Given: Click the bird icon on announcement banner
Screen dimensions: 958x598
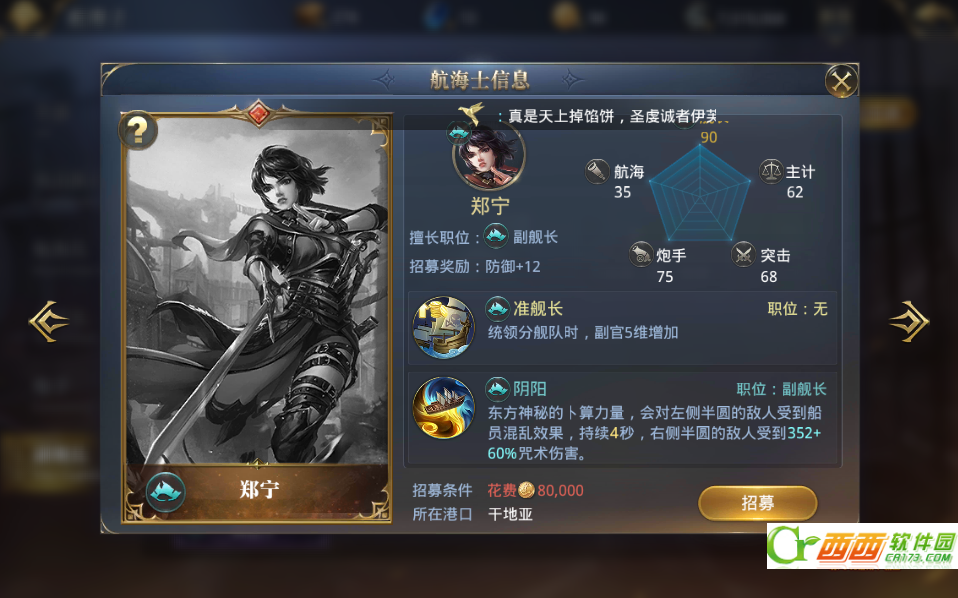Looking at the screenshot, I should coord(472,113).
